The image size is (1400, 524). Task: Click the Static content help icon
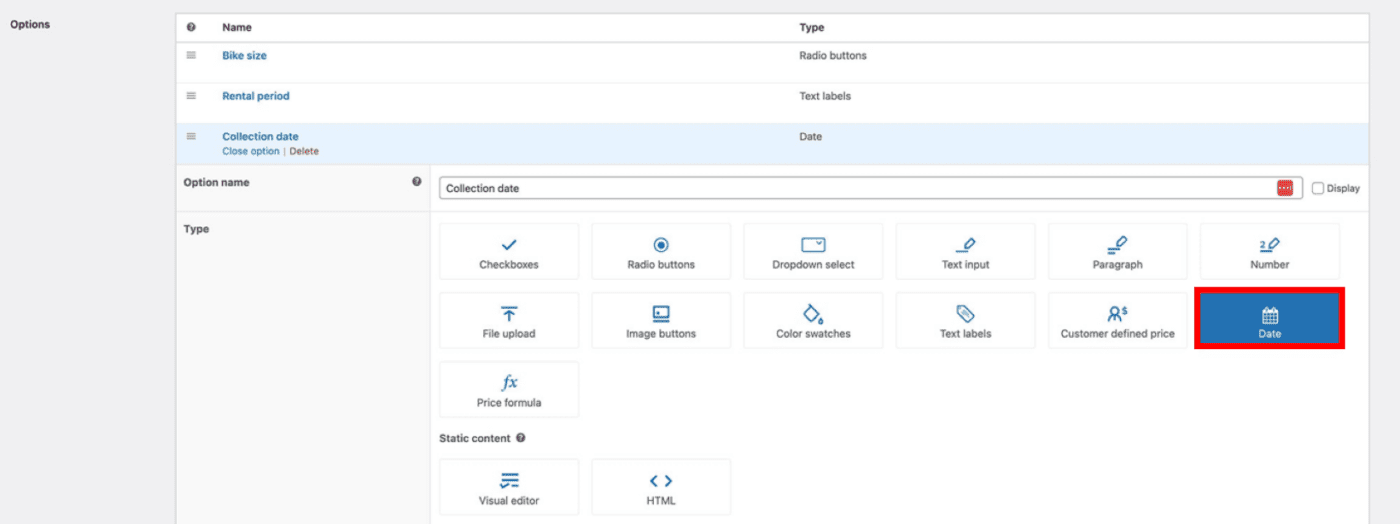tap(521, 438)
